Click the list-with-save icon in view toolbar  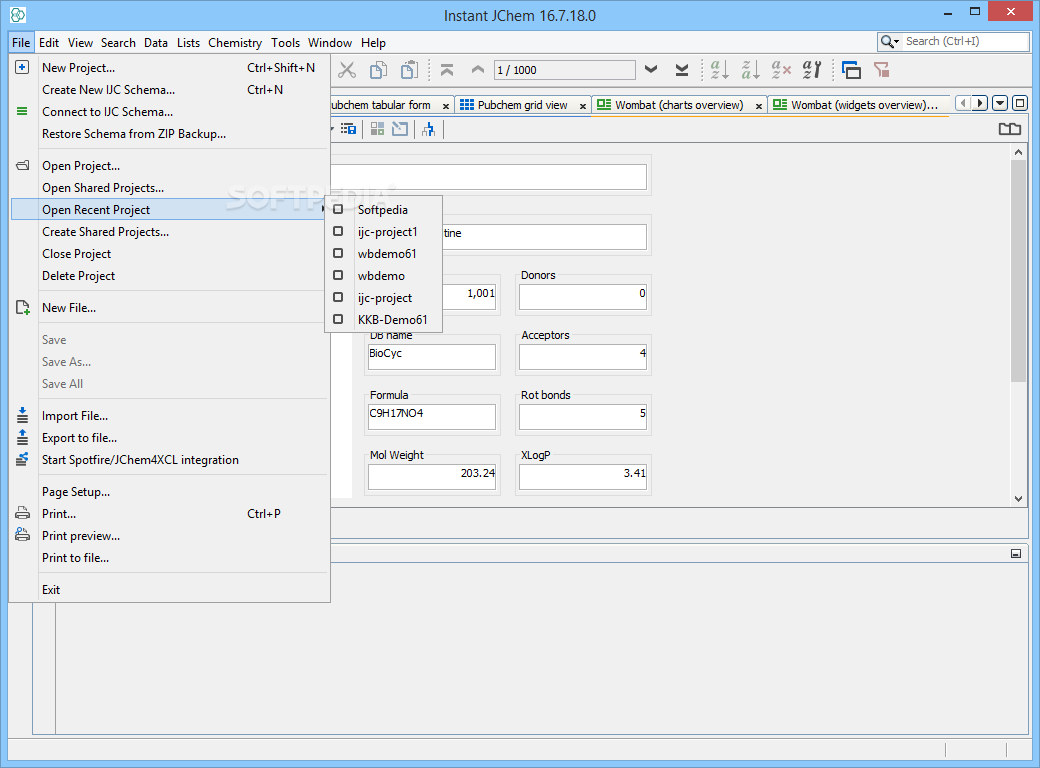pyautogui.click(x=348, y=129)
